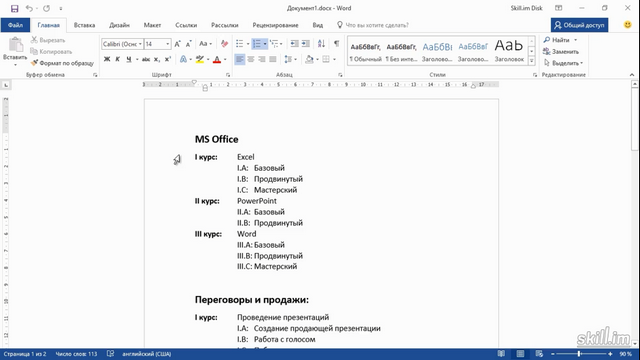Apply subscript formatting
Viewport: 640px width, 360px height.
[x=157, y=60]
